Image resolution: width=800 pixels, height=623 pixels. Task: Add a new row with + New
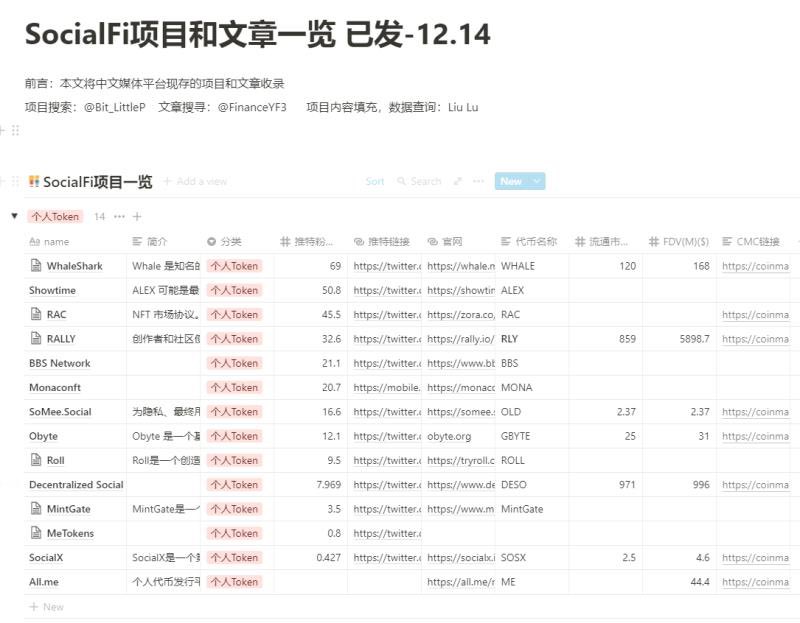tap(46, 607)
